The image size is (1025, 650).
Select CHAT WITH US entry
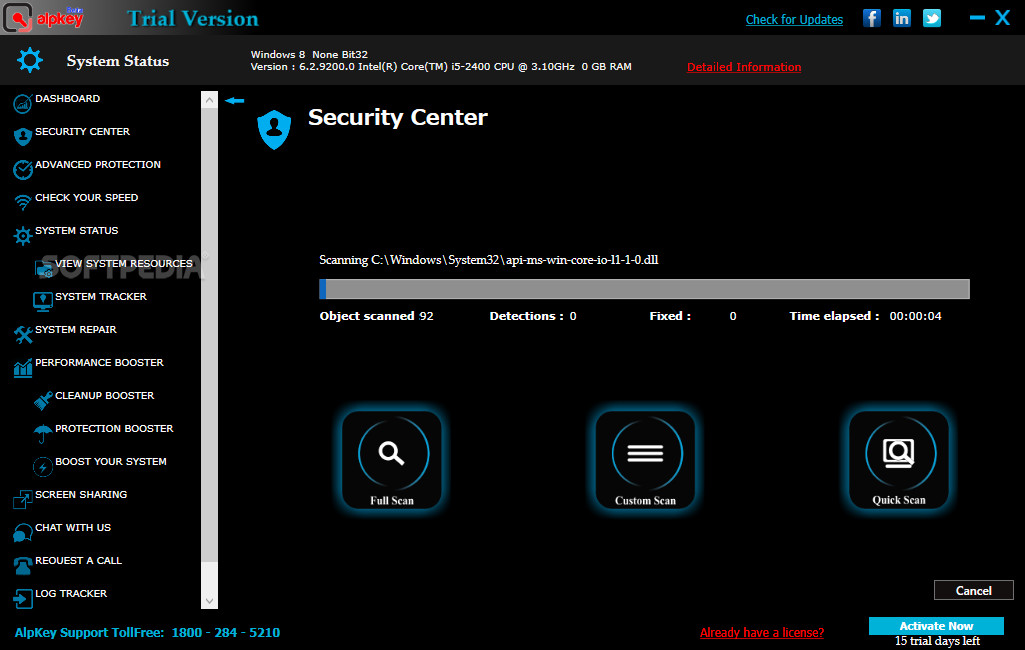tap(73, 528)
